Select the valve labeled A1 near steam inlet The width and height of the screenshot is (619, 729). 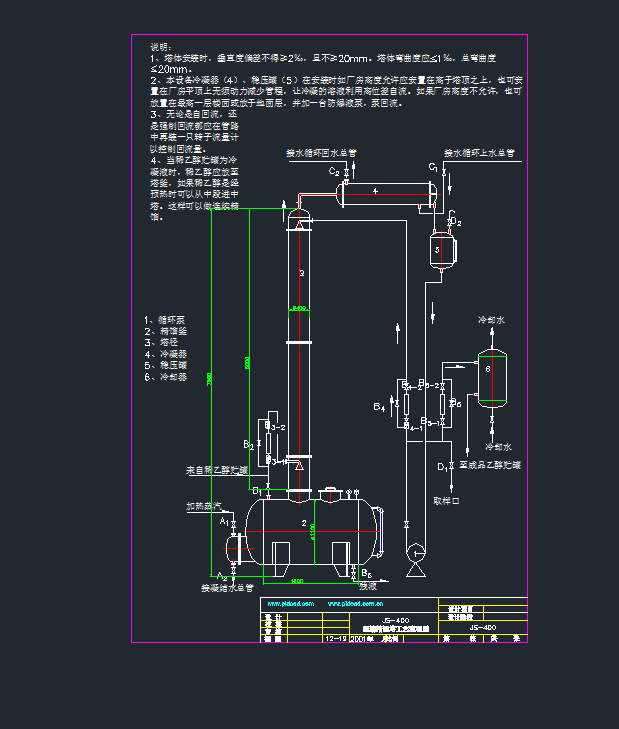(x=231, y=523)
